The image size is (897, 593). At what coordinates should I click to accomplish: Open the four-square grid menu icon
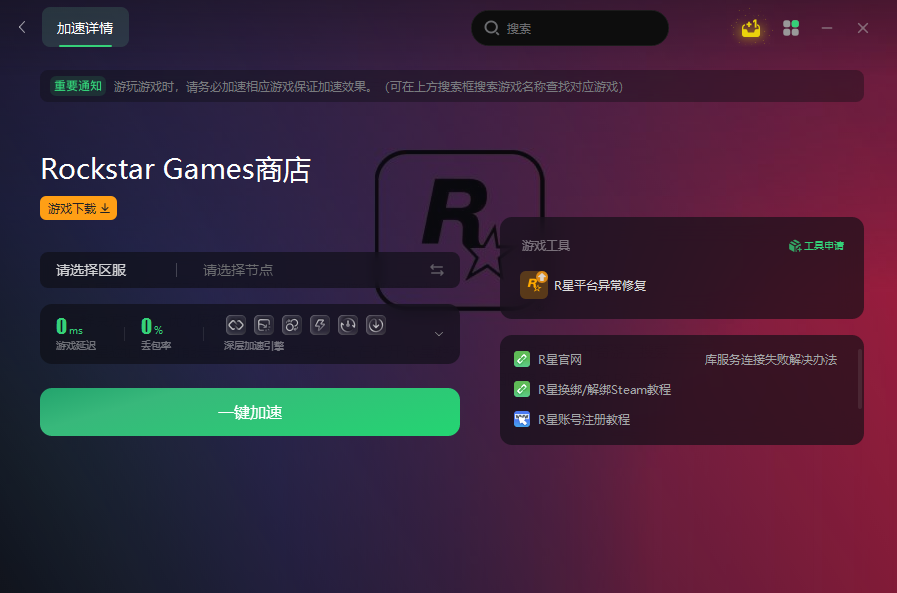point(791,27)
